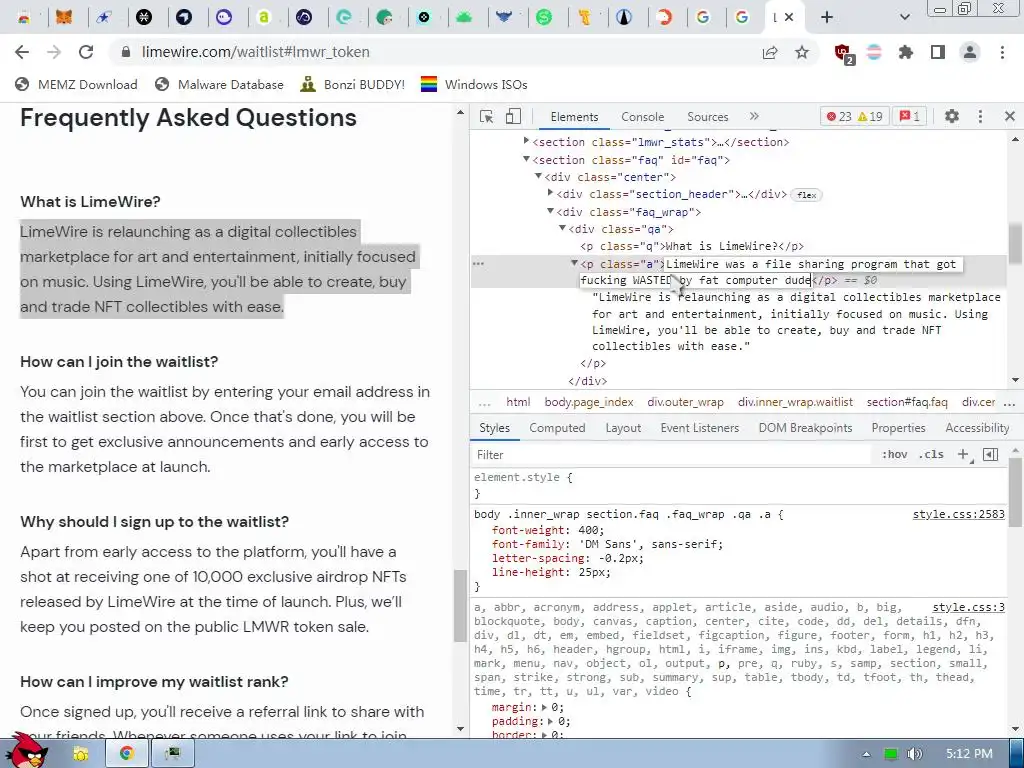Open the tab search dropdown arrow
The image size is (1024, 768).
[x=904, y=18]
